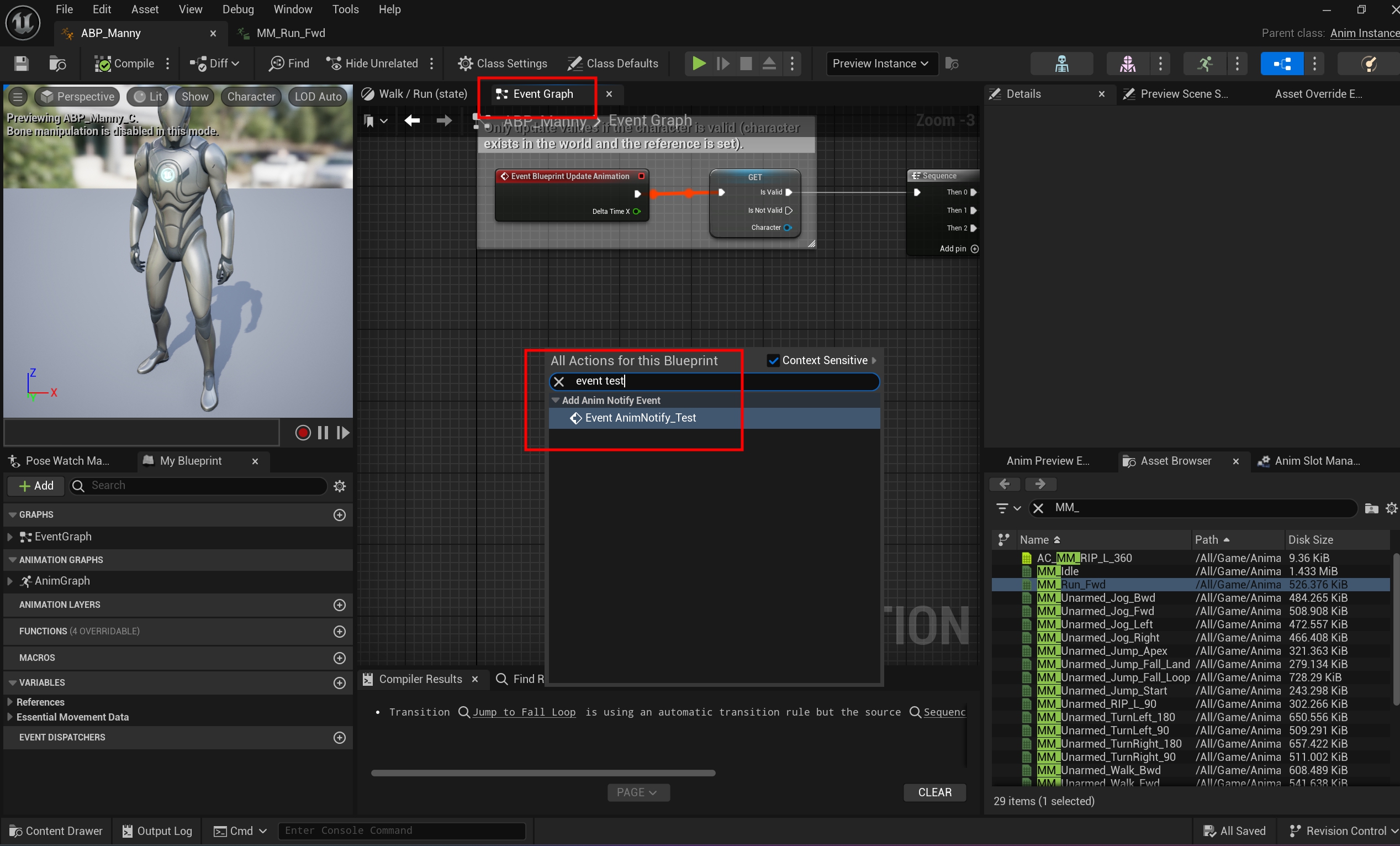Click the eject button in toolbar
This screenshot has width=1400, height=846.
769,63
